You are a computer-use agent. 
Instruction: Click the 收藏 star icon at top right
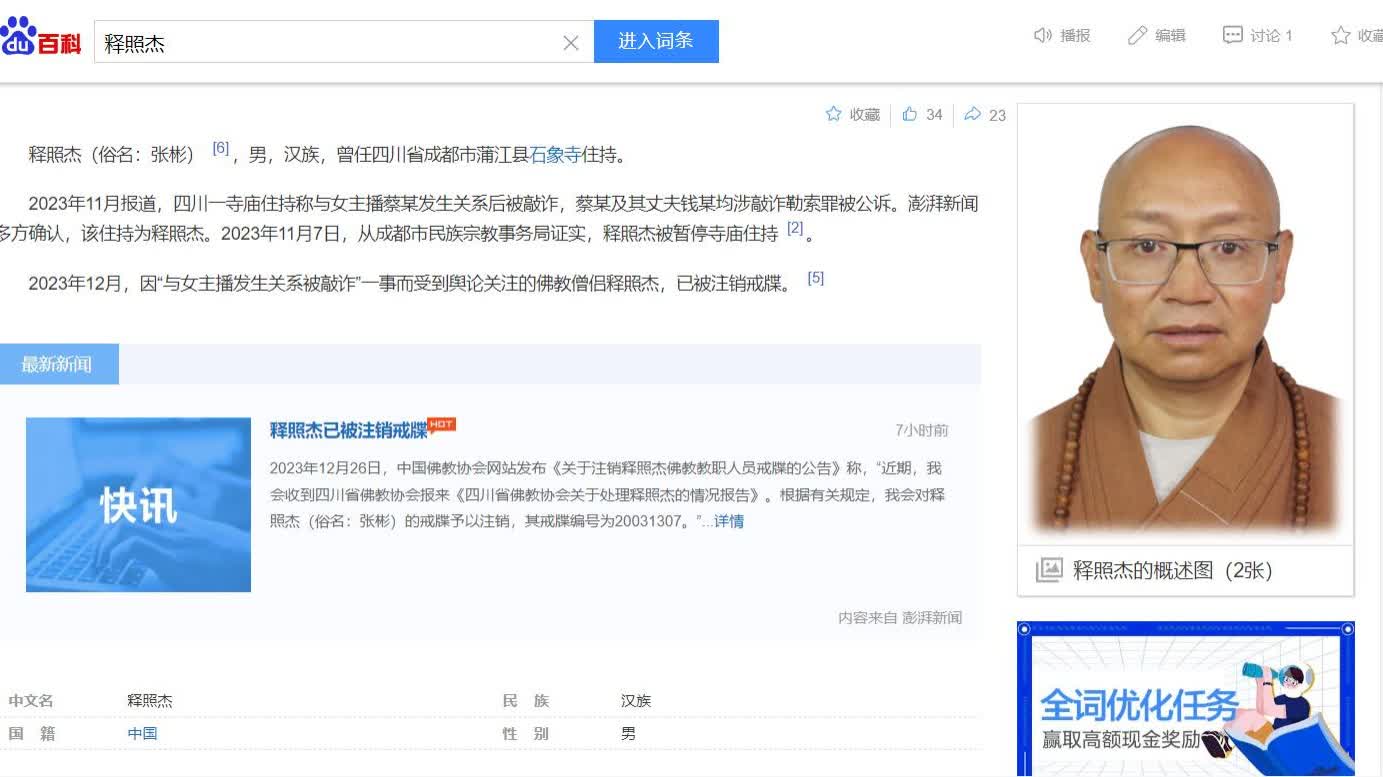pyautogui.click(x=1340, y=34)
